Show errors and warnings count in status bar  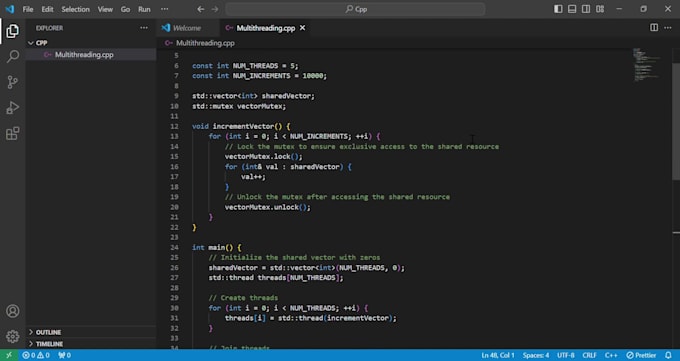coord(36,355)
